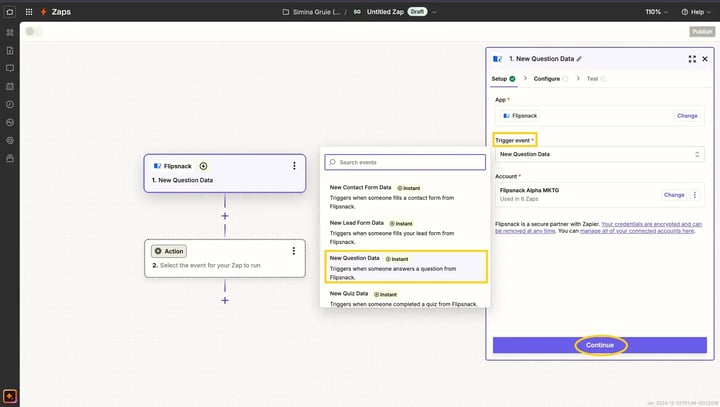This screenshot has width=720, height=407.
Task: Select the Flipsnack trigger step card
Action: tap(225, 173)
